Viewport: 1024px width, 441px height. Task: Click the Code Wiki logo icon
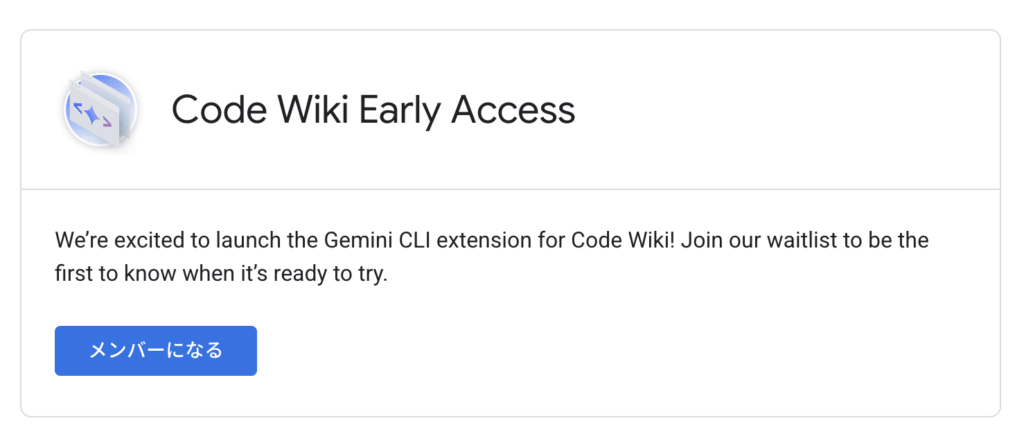coord(100,111)
